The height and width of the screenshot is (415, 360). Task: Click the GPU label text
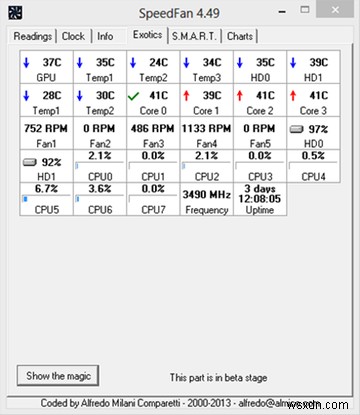[x=46, y=77]
